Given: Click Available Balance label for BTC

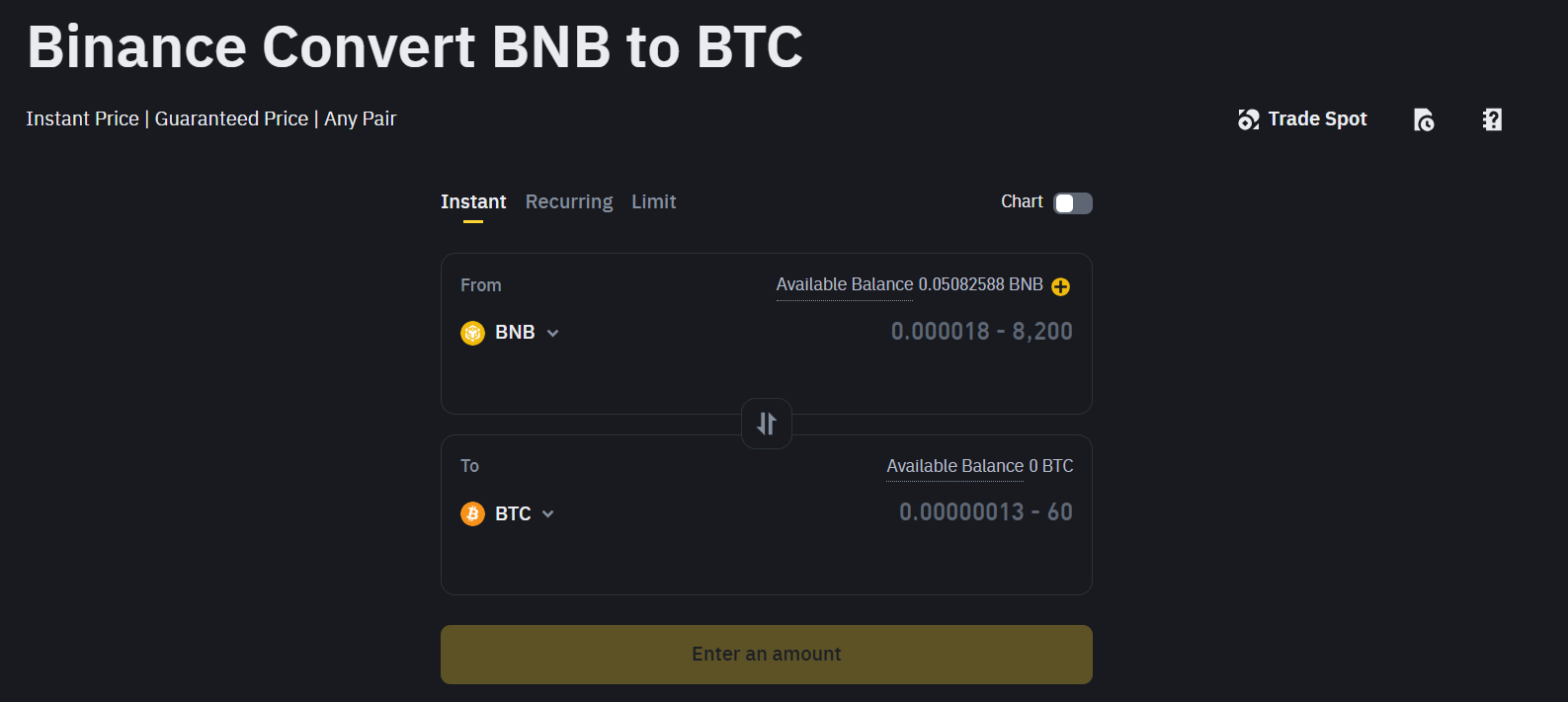Looking at the screenshot, I should coord(954,466).
